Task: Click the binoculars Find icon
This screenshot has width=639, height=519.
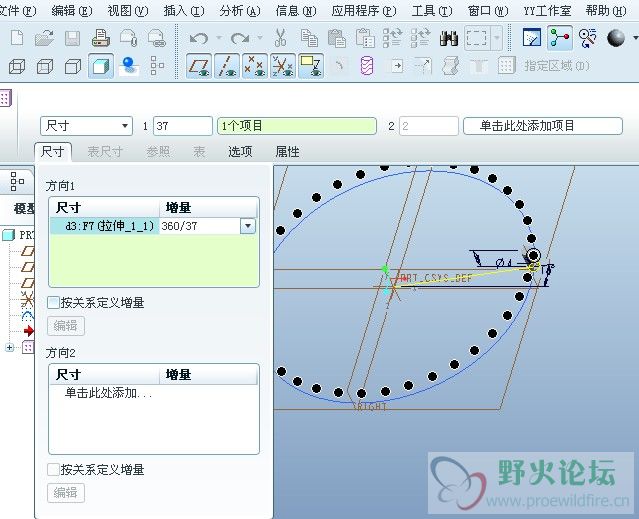Action: click(449, 38)
